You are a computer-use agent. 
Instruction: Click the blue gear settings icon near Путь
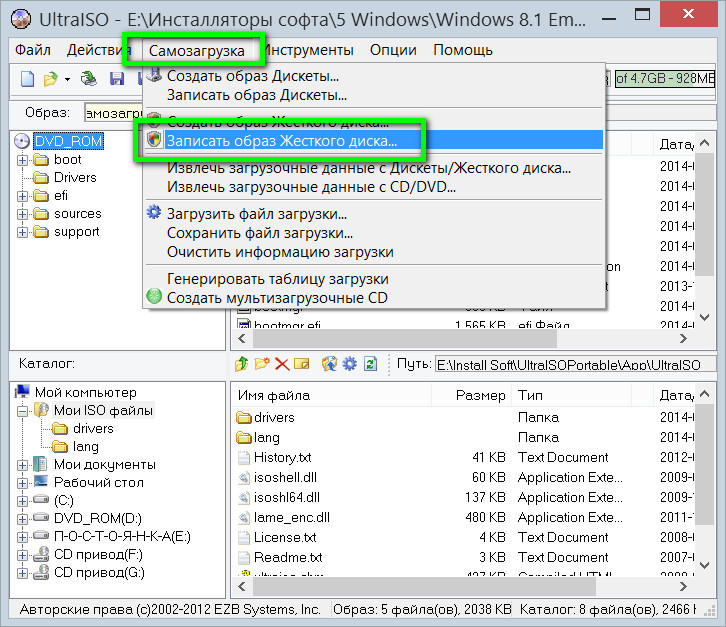(x=350, y=364)
